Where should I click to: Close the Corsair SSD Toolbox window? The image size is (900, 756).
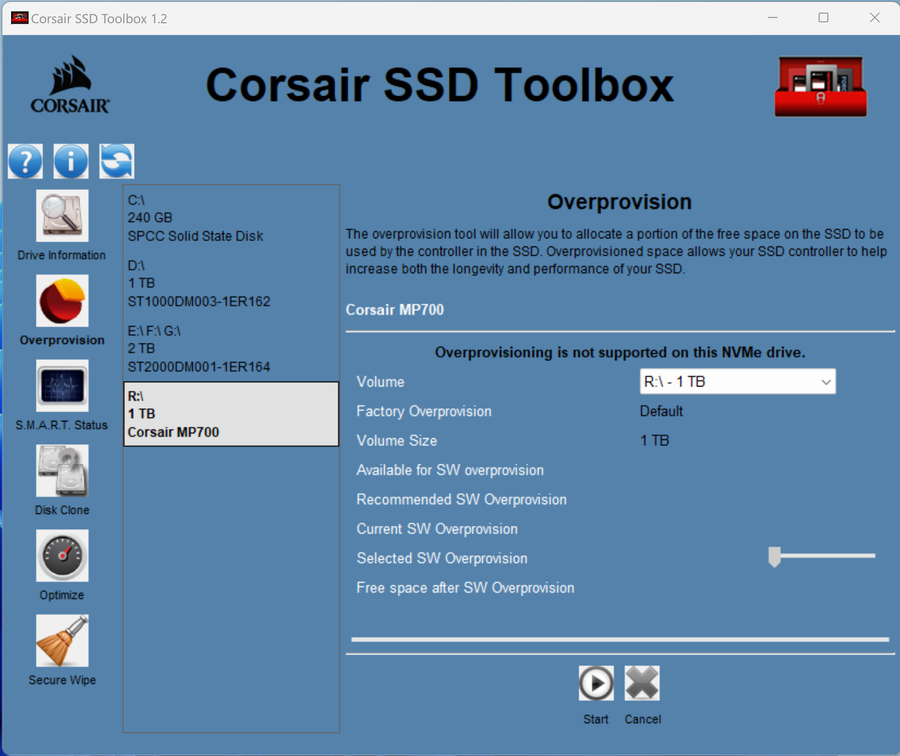click(x=874, y=18)
